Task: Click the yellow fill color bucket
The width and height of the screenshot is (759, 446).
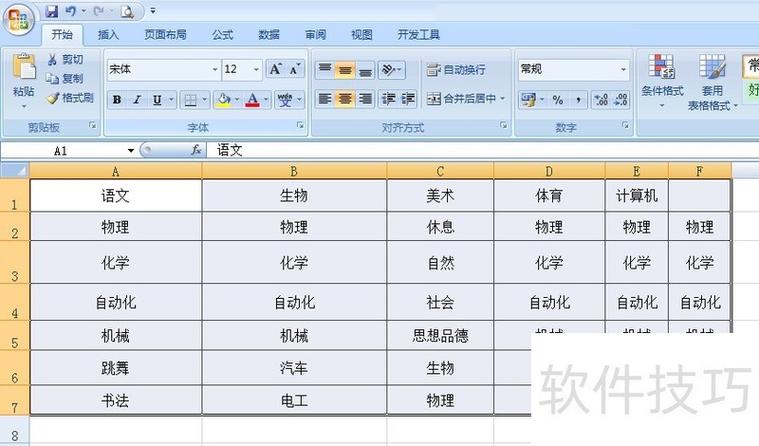Action: (223, 100)
